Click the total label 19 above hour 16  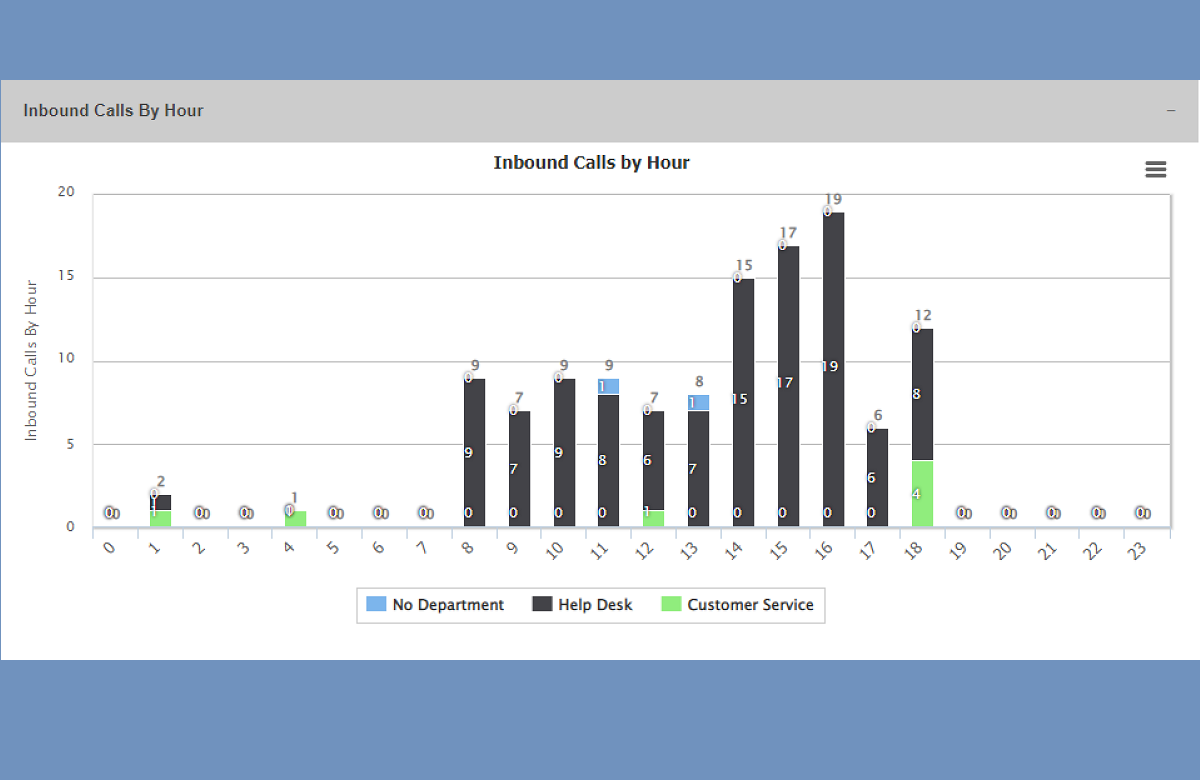tap(833, 200)
